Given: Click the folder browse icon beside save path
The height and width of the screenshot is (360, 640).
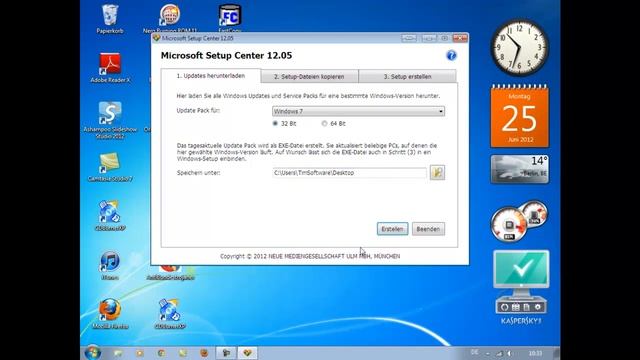Looking at the screenshot, I should point(437,173).
